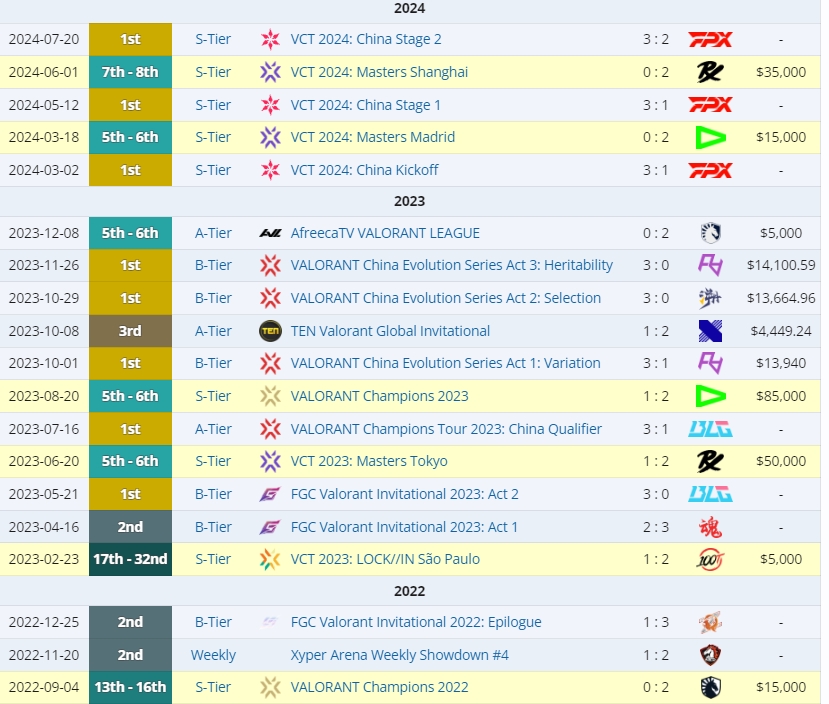Click LOUD logo in Champions 2023 row
This screenshot has width=829, height=704.
[710, 396]
